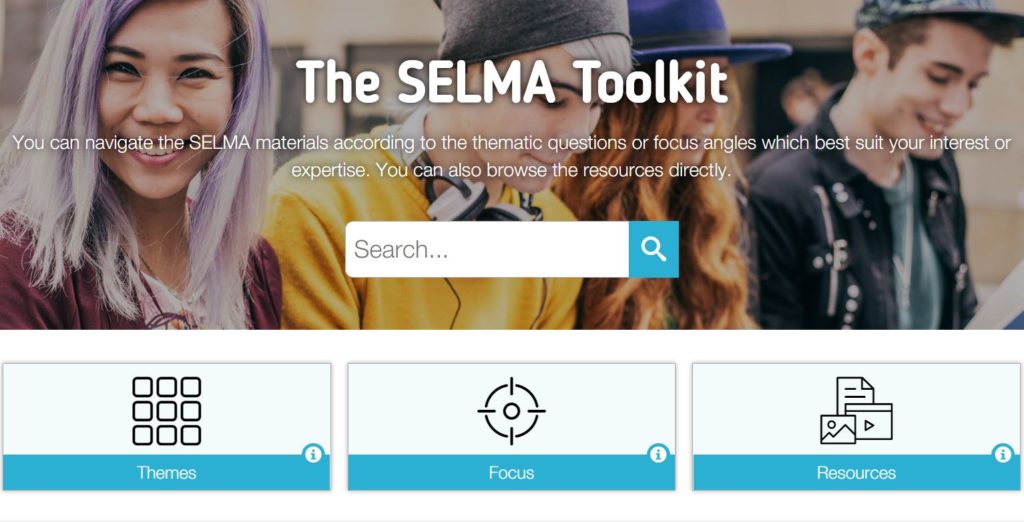This screenshot has width=1024, height=522.
Task: Show info for the Focus card
Action: pyautogui.click(x=658, y=453)
